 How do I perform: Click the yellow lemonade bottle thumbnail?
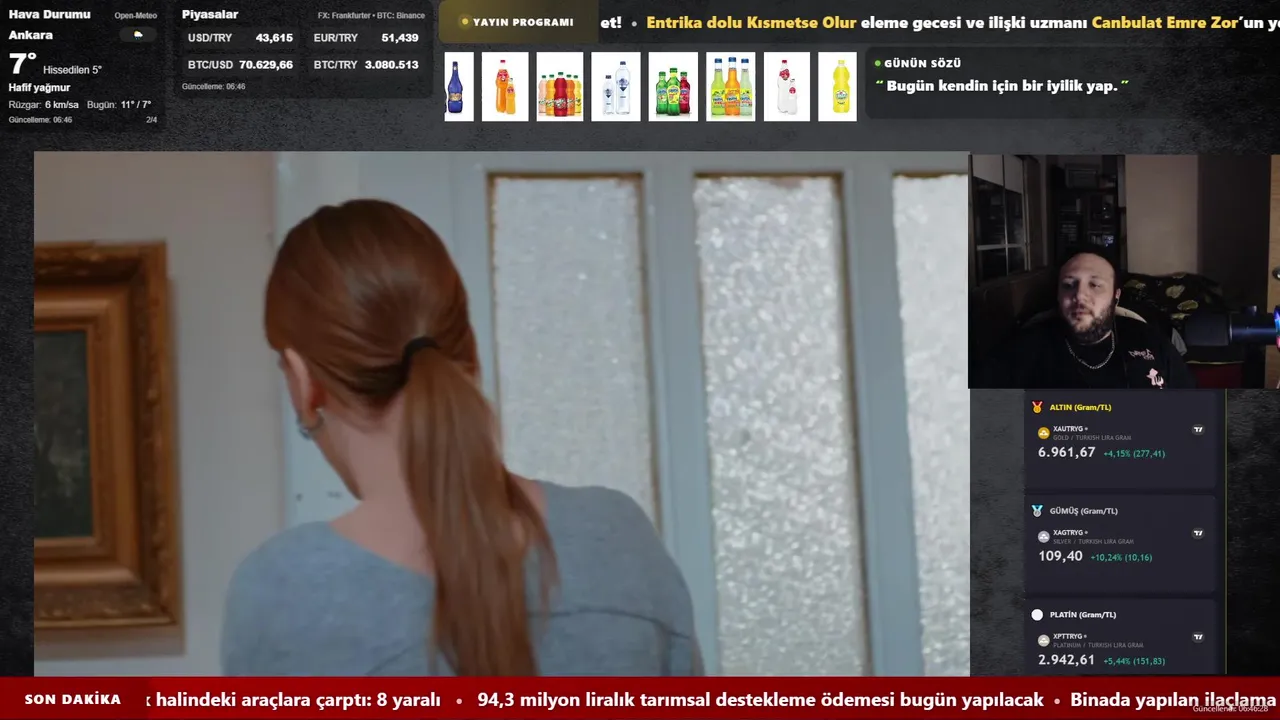838,87
